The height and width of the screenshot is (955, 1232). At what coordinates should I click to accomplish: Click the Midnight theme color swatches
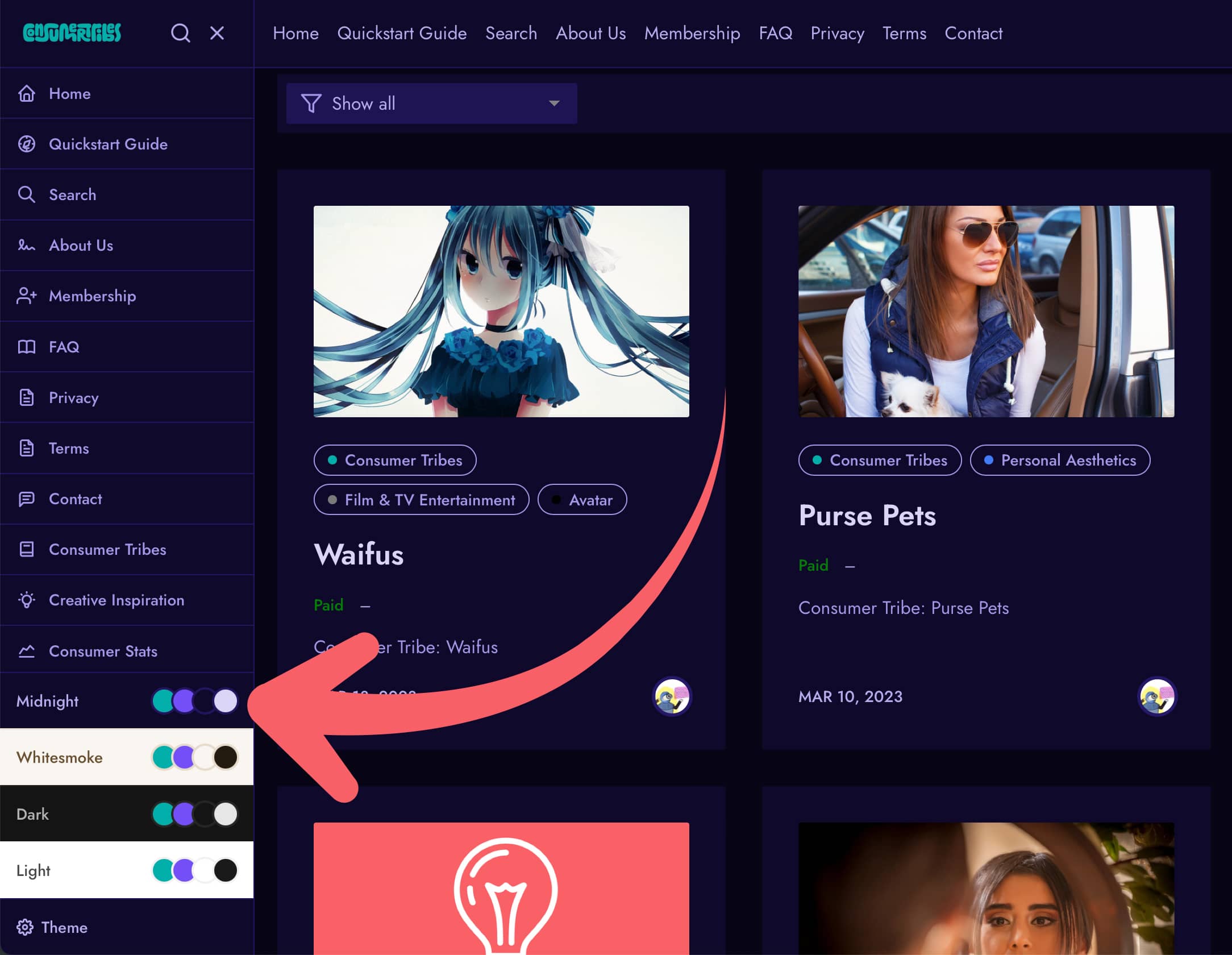[195, 701]
